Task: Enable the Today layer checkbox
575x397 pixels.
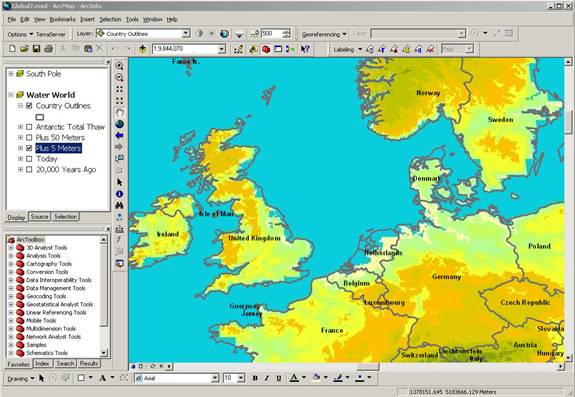Action: point(29,159)
